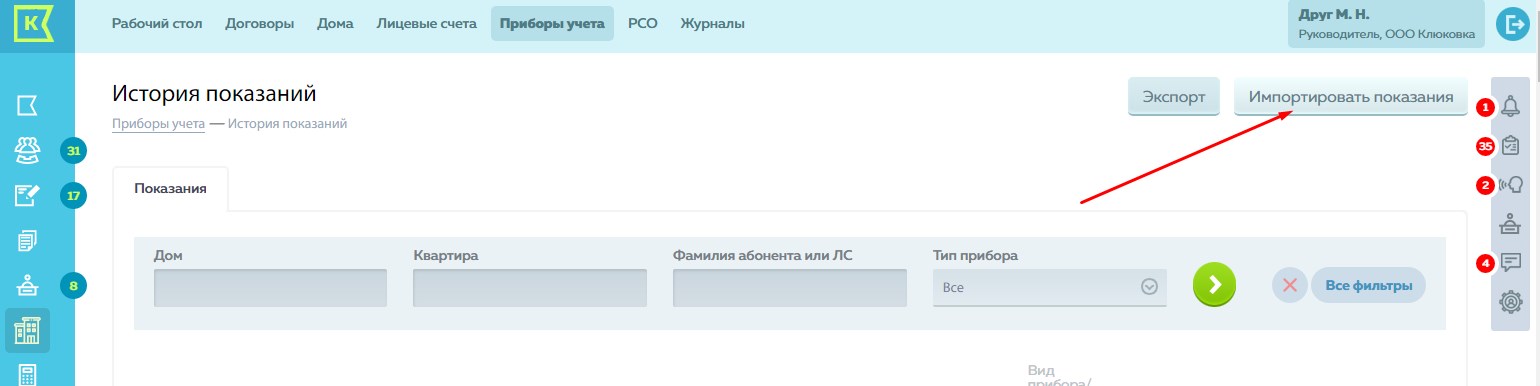
Task: Open the chat messages icon with badge 4
Action: 1511,263
